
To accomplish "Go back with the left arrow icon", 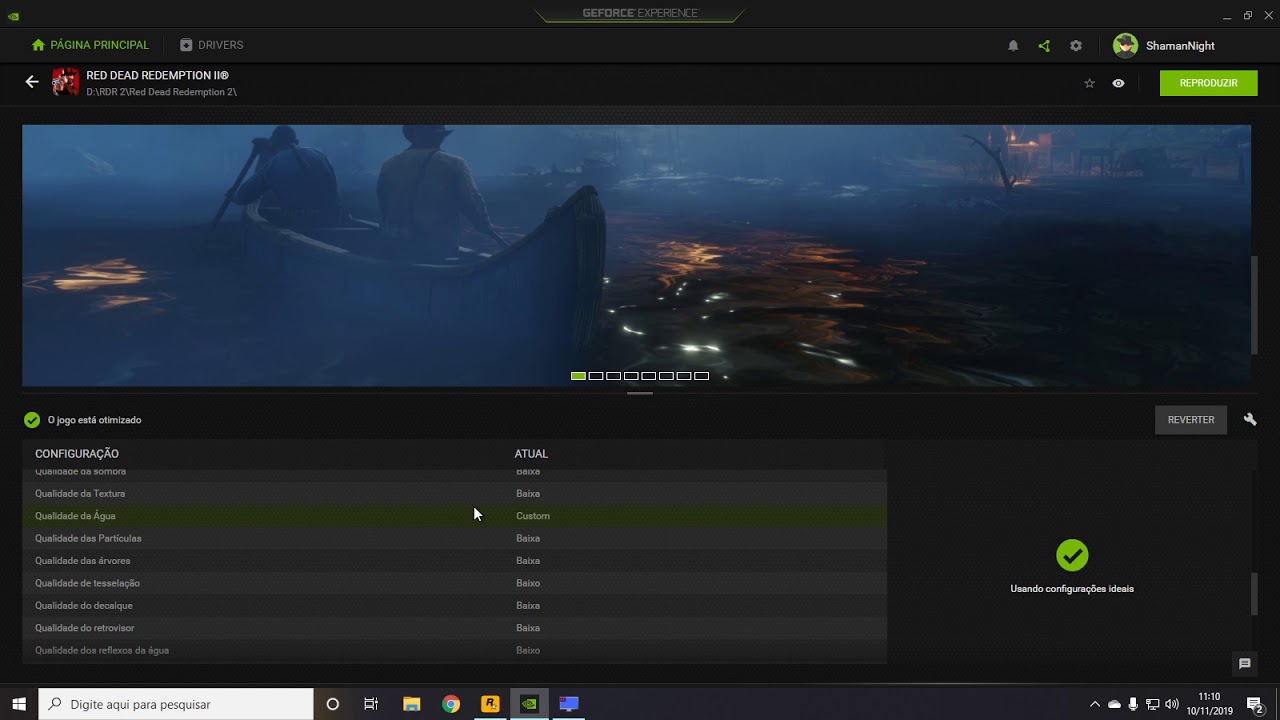I will pyautogui.click(x=32, y=82).
